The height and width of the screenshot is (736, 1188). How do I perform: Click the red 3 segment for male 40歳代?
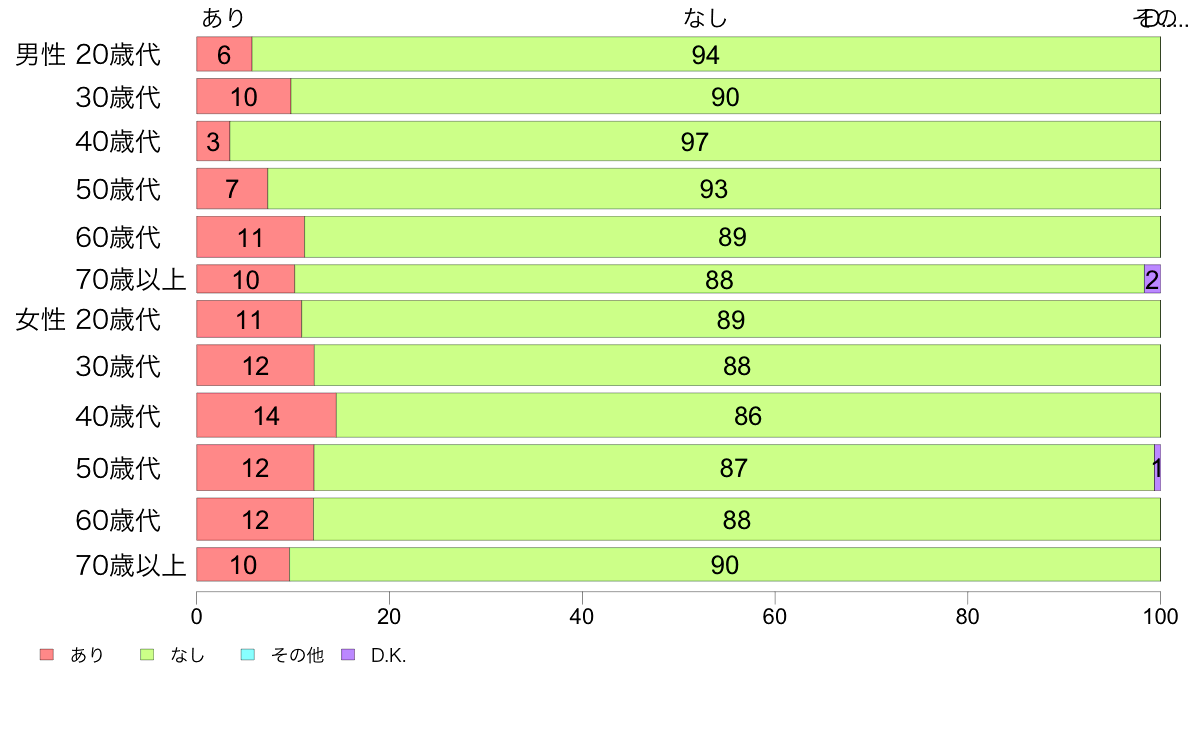pos(213,141)
